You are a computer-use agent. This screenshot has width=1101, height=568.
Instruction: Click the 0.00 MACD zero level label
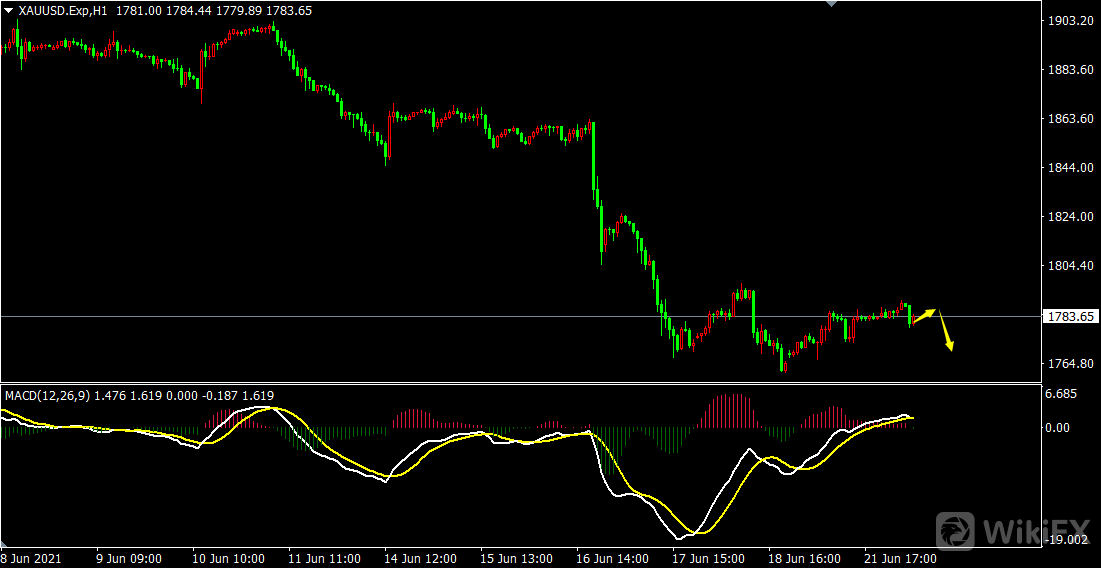click(1058, 427)
